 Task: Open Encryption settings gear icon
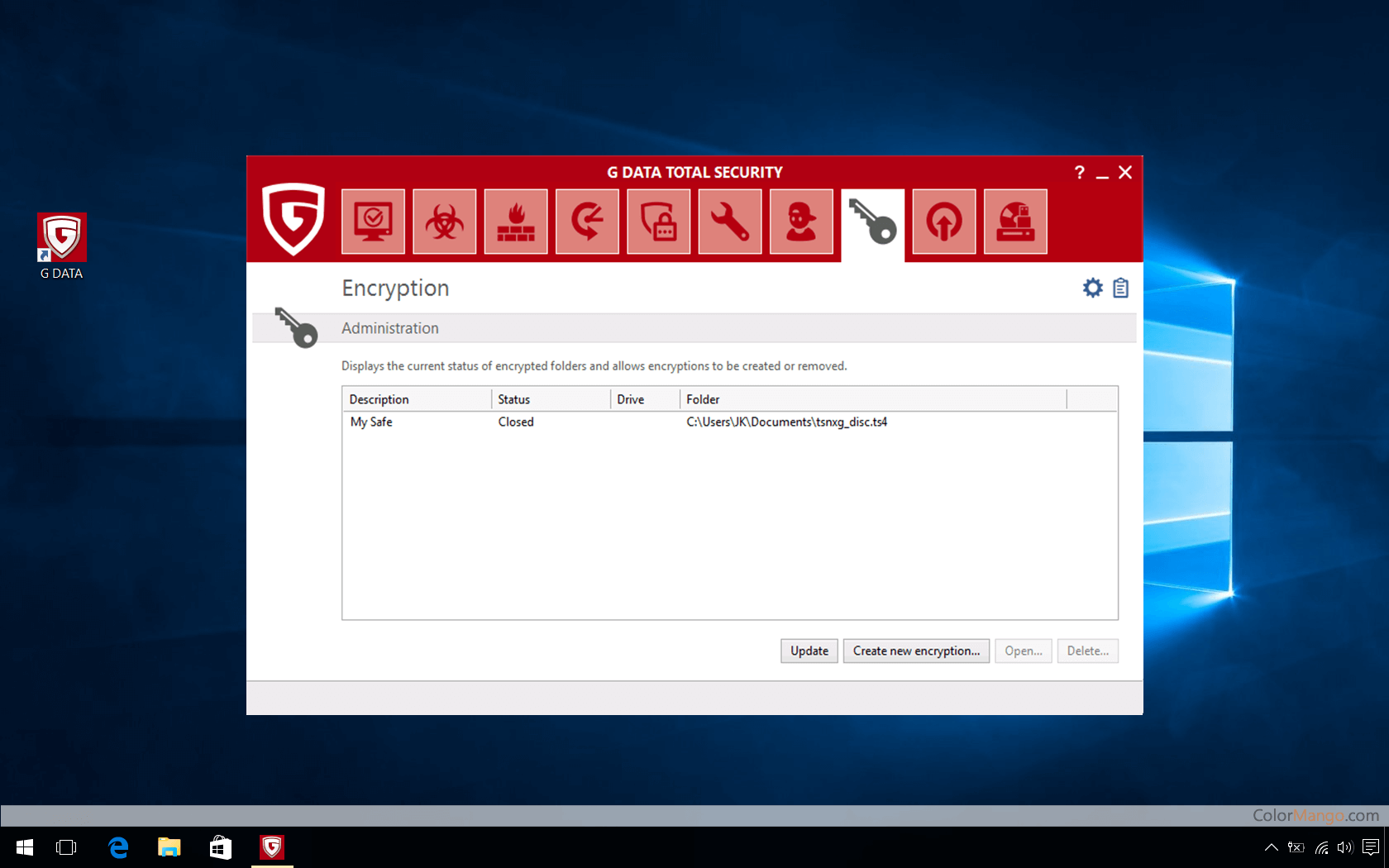tap(1093, 288)
